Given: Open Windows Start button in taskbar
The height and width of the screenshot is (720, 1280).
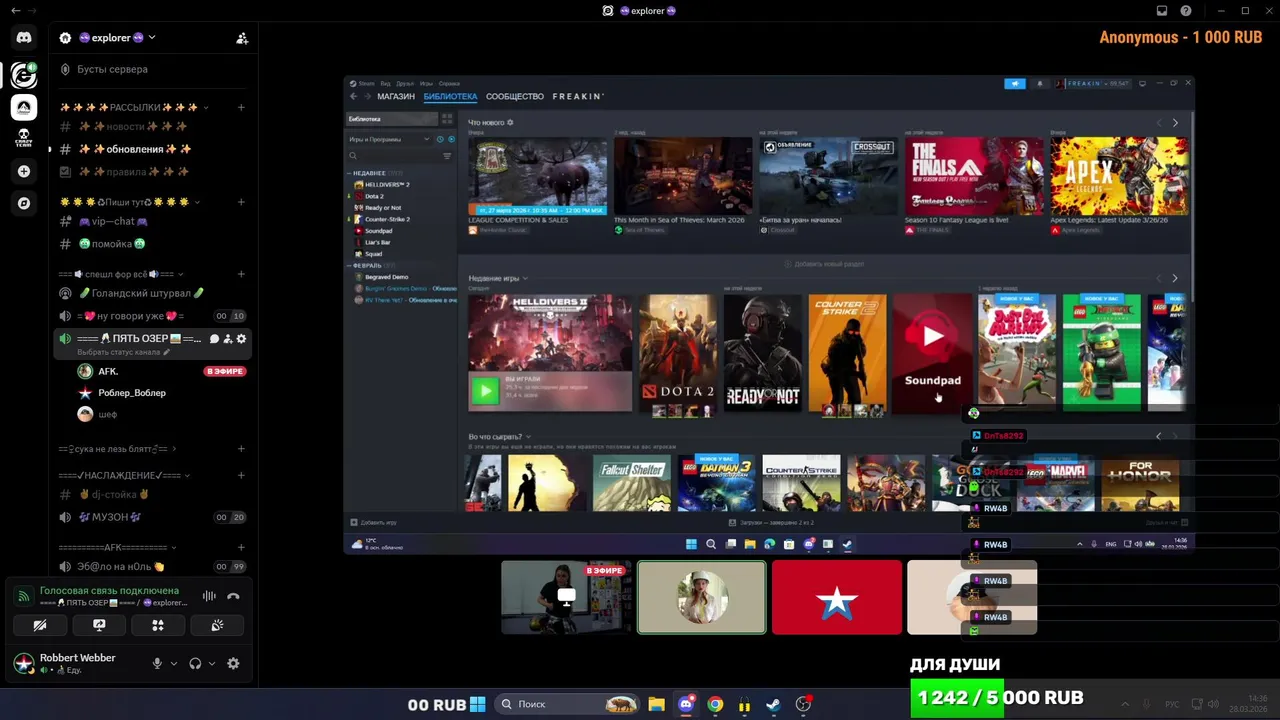Looking at the screenshot, I should click(x=478, y=704).
